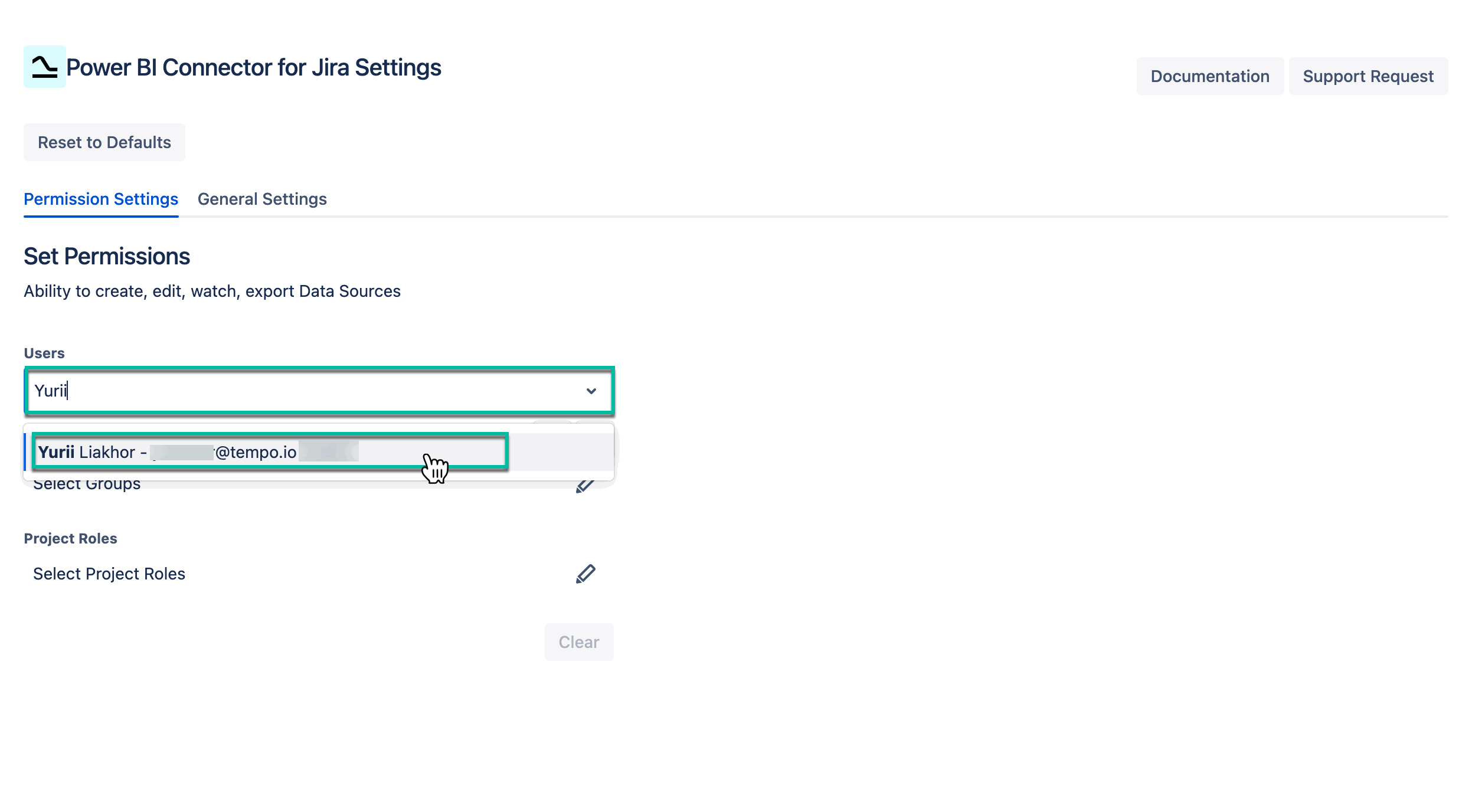Click the Set Permissions heading

(107, 256)
